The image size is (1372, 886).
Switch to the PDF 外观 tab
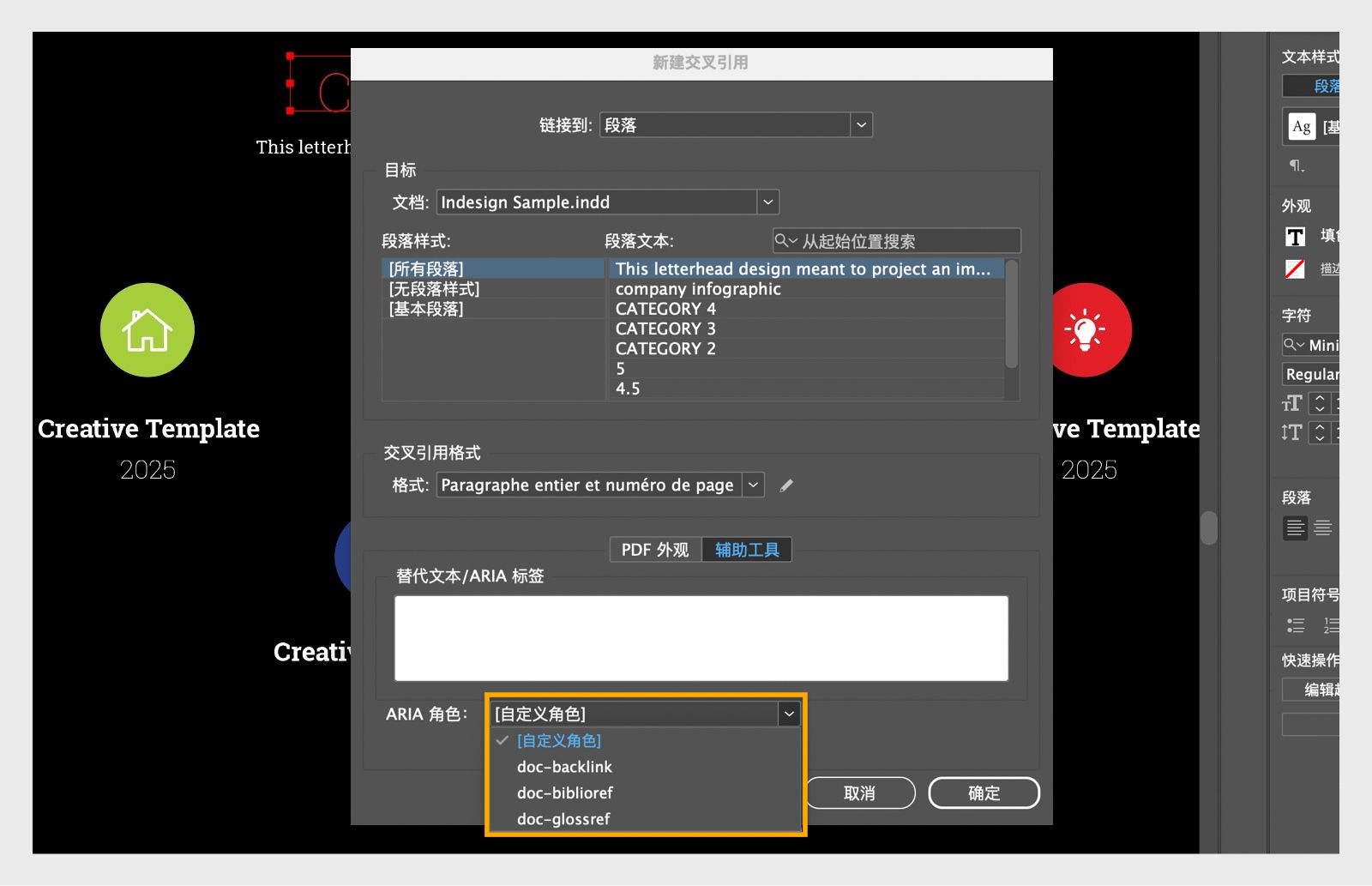click(654, 550)
